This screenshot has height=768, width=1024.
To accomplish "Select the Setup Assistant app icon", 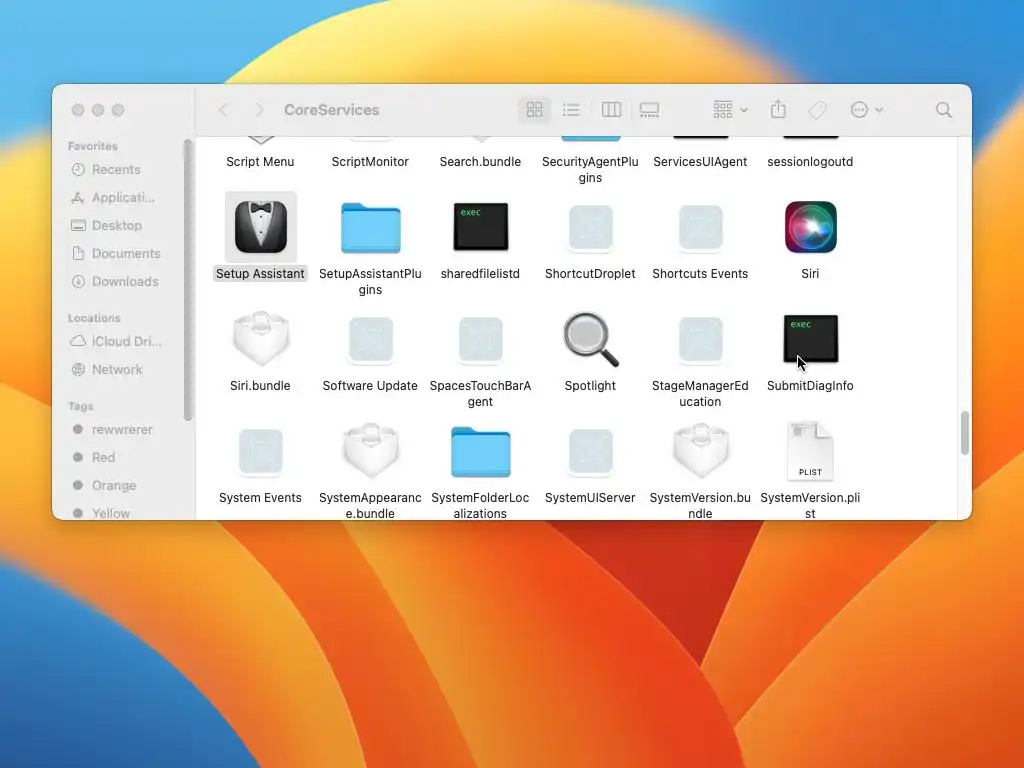I will click(x=261, y=227).
